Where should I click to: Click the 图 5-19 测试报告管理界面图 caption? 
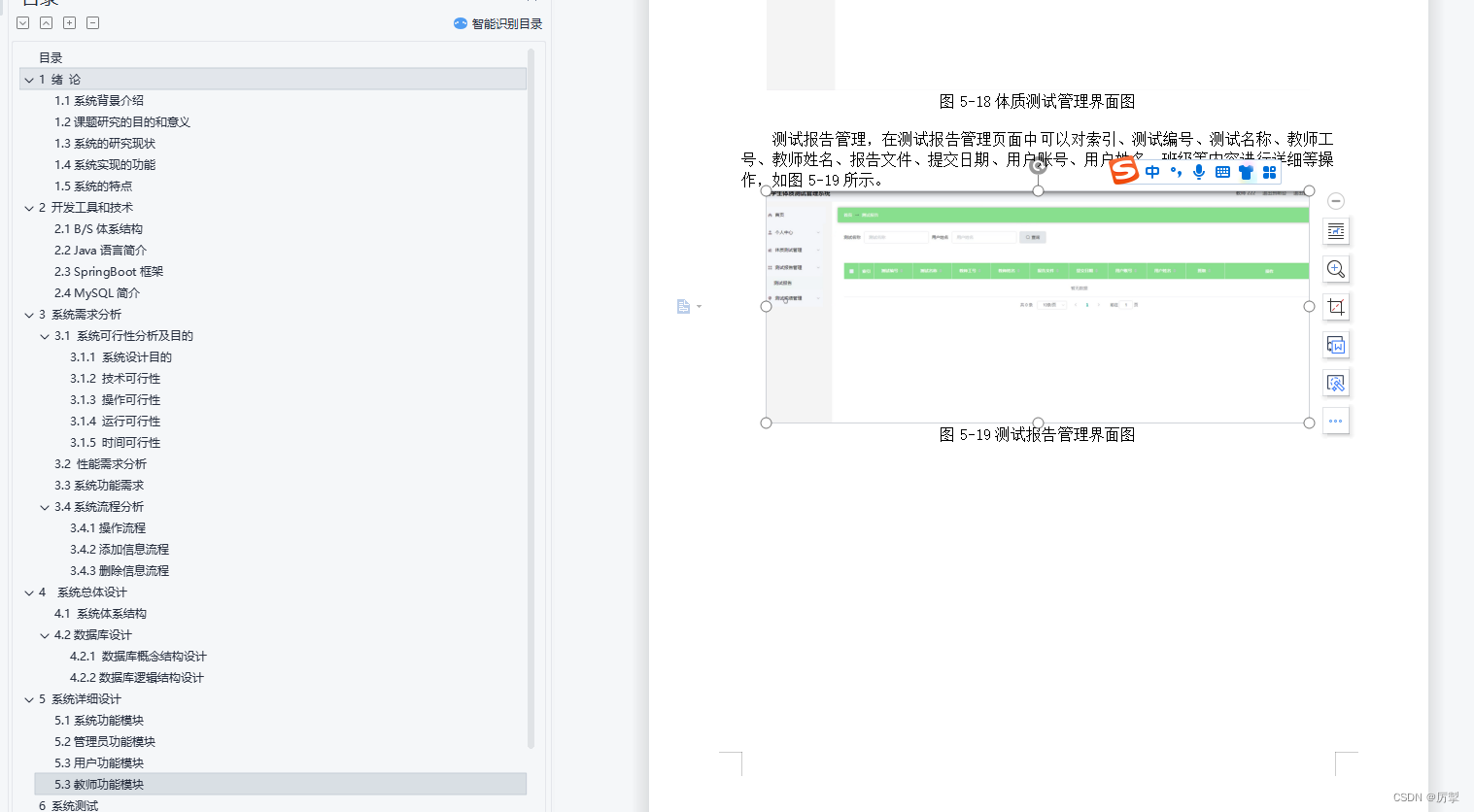[x=1038, y=435]
